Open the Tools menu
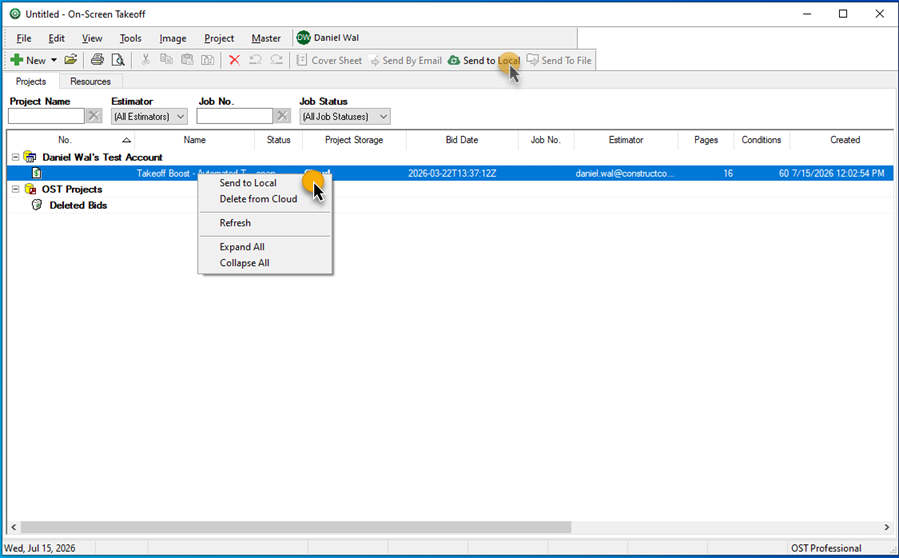This screenshot has width=899, height=558. [130, 38]
